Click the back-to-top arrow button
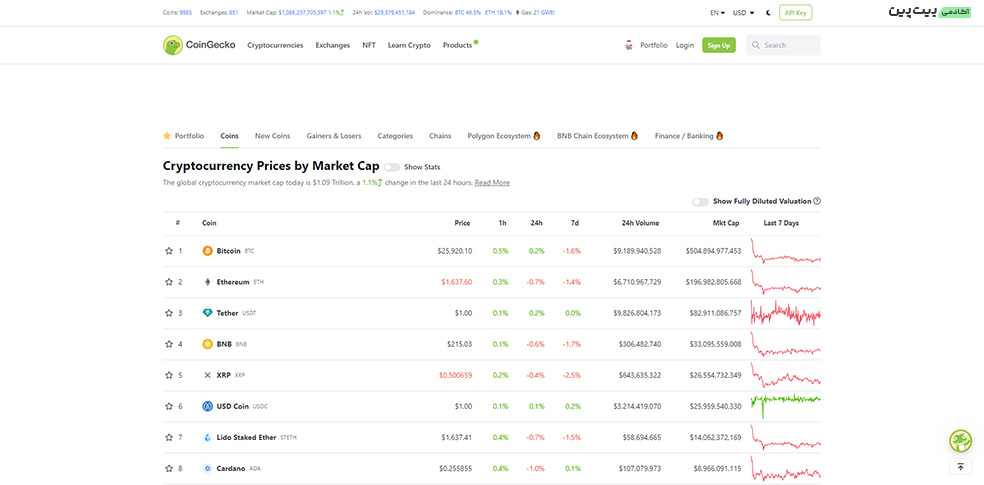Image resolution: width=984 pixels, height=485 pixels. click(x=960, y=466)
